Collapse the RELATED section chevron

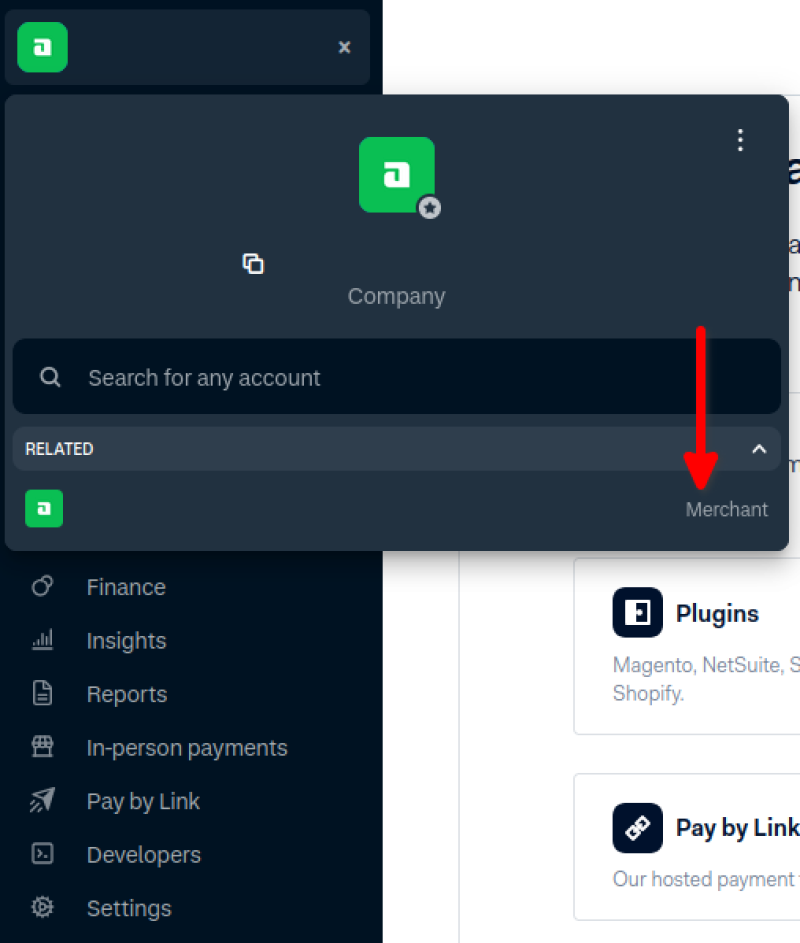759,449
